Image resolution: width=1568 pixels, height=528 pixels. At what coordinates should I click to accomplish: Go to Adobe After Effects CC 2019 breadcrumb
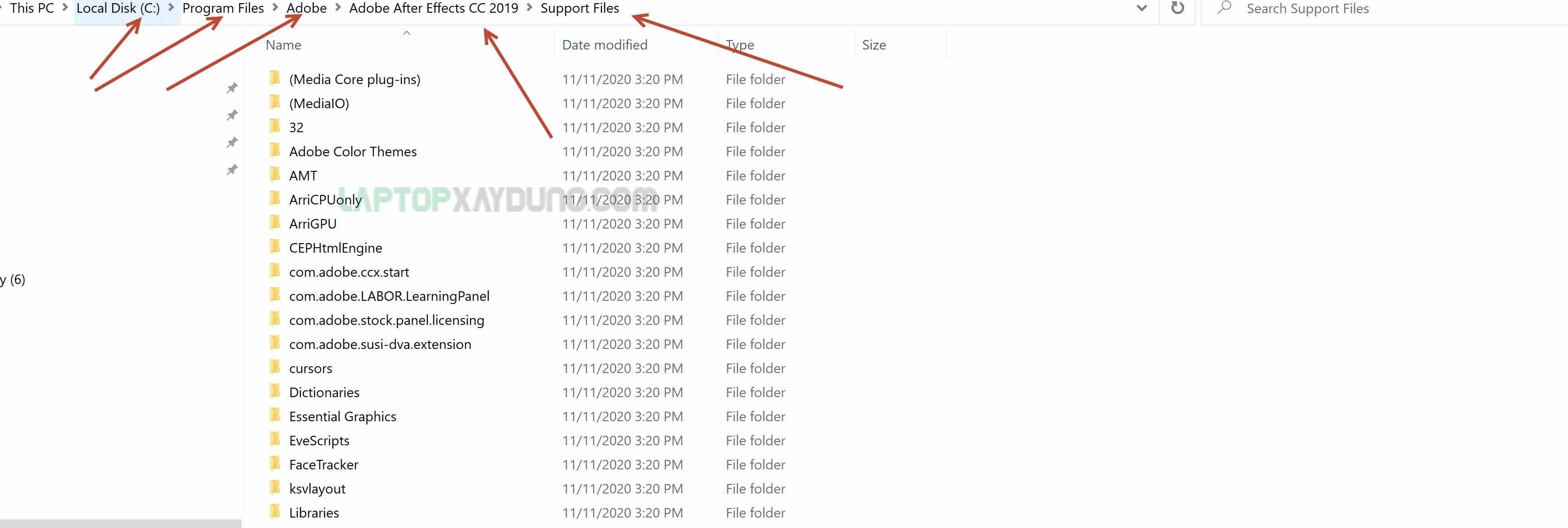point(433,8)
